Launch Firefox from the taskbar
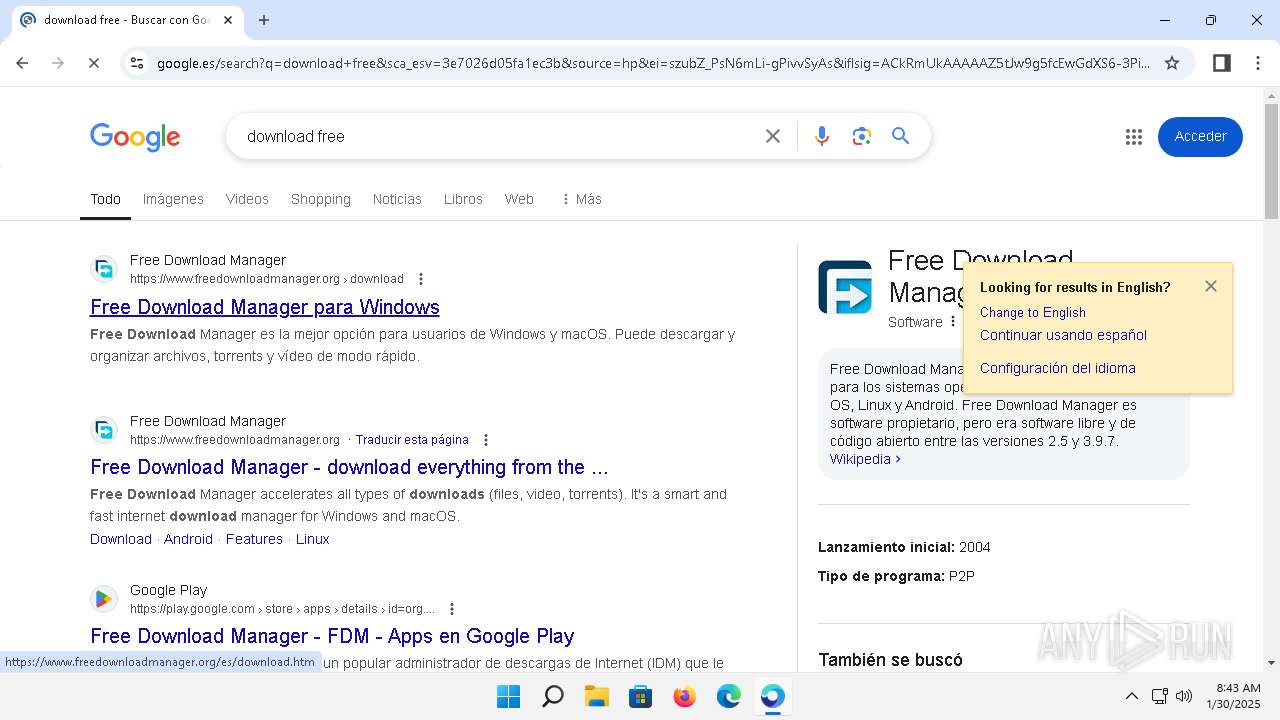Viewport: 1280px width, 720px height. point(684,696)
